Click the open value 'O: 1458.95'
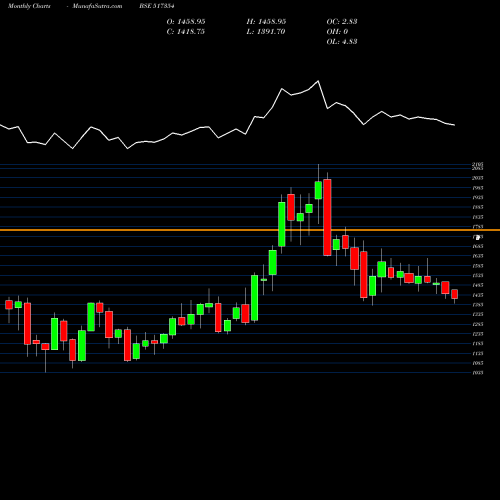 pyautogui.click(x=186, y=22)
